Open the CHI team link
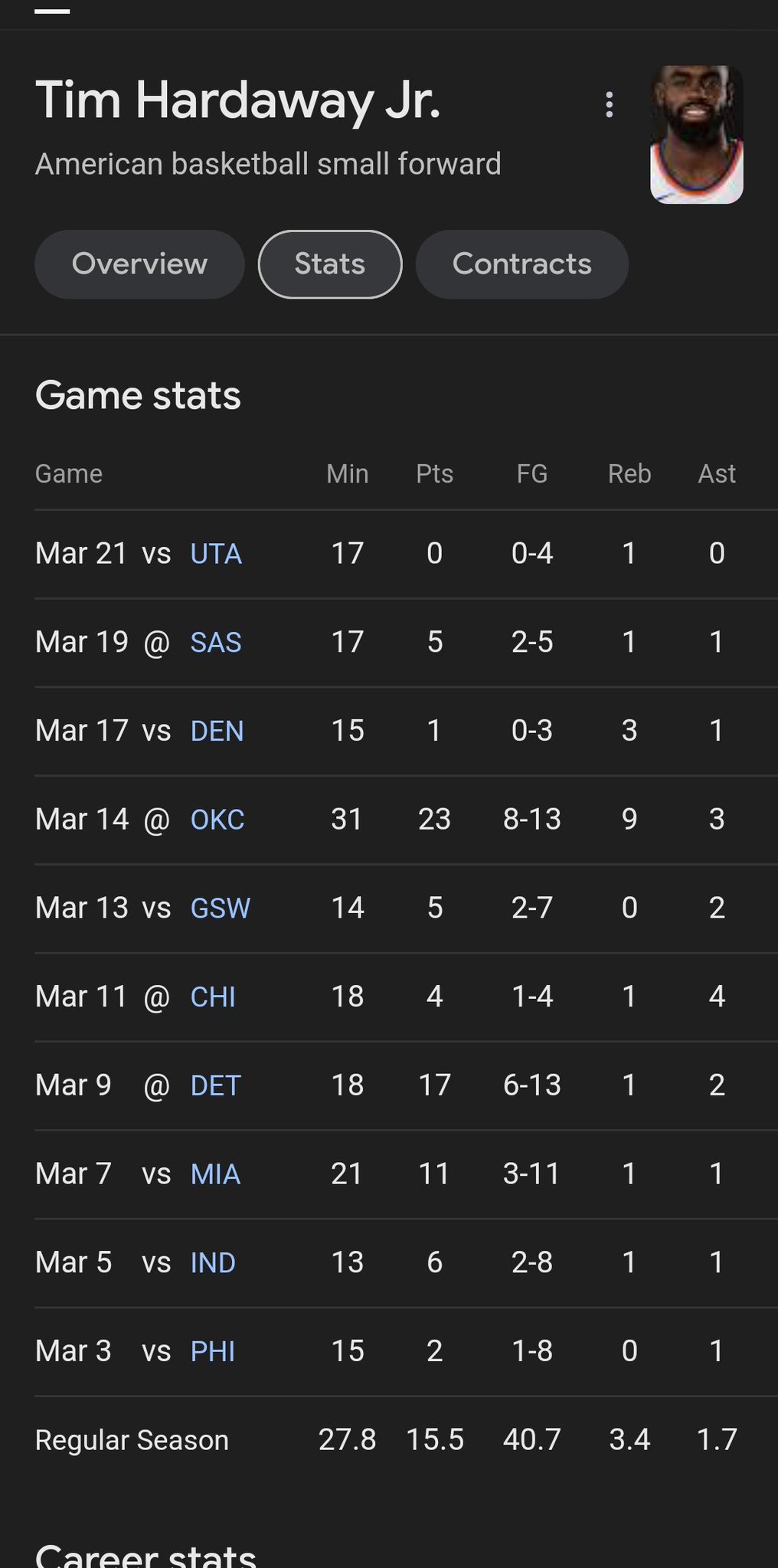This screenshot has height=1568, width=778. (x=213, y=997)
